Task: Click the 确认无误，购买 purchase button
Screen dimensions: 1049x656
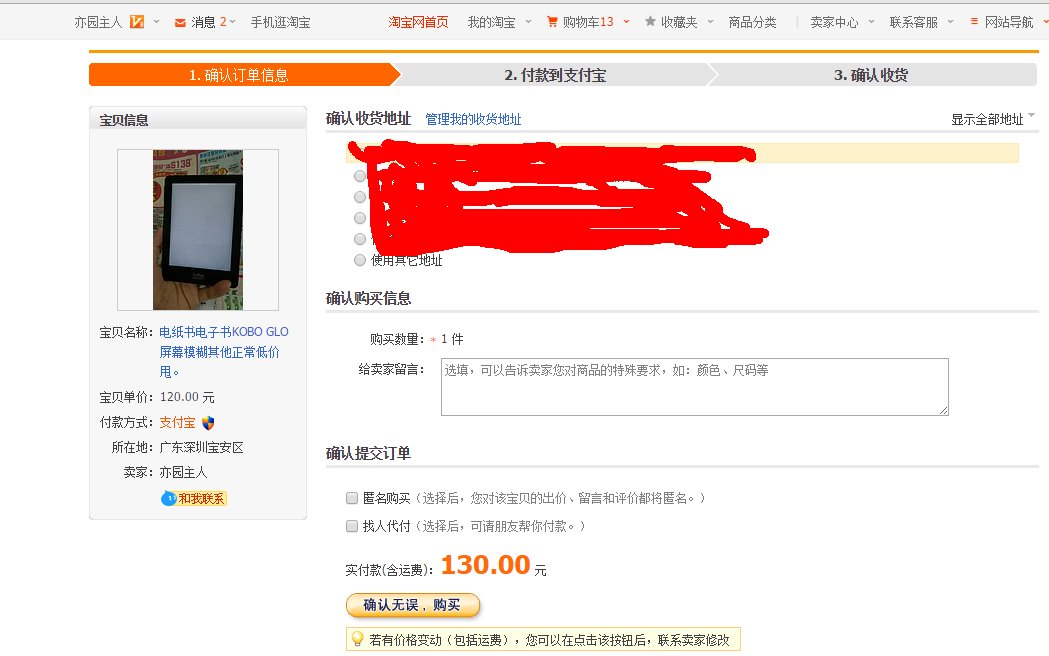Action: pyautogui.click(x=413, y=604)
